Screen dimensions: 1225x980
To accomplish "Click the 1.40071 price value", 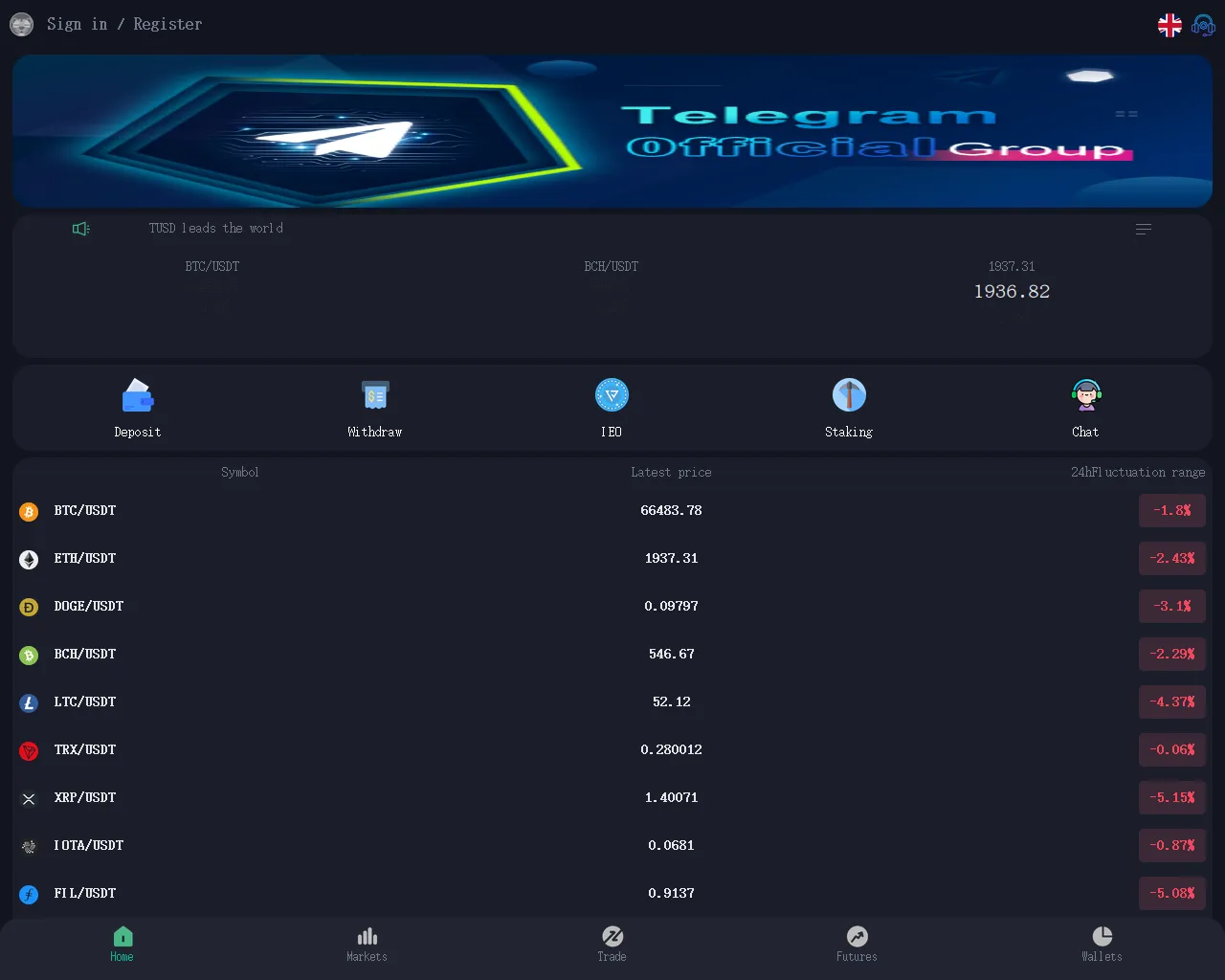I will [671, 798].
